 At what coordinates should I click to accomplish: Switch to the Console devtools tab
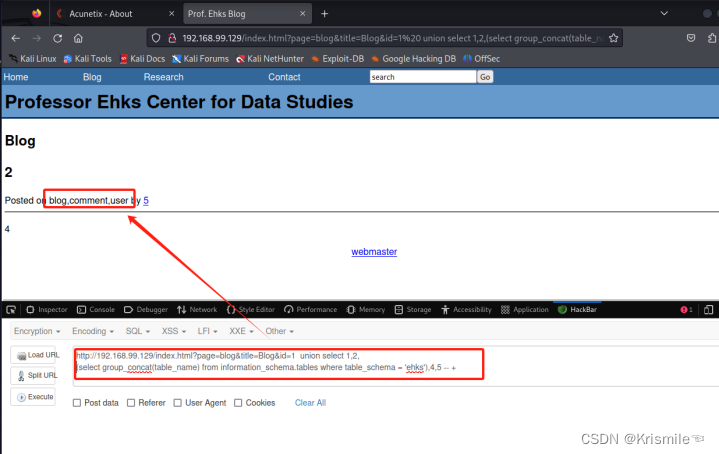point(96,310)
